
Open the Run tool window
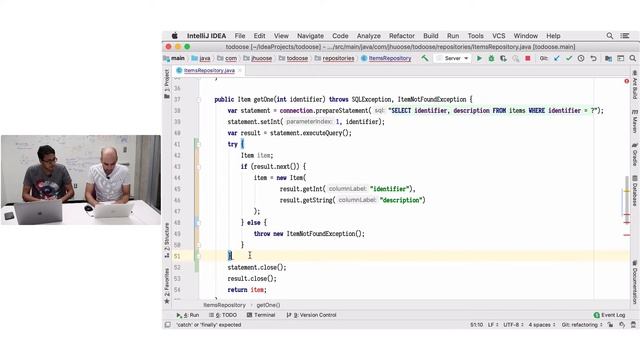187,315
